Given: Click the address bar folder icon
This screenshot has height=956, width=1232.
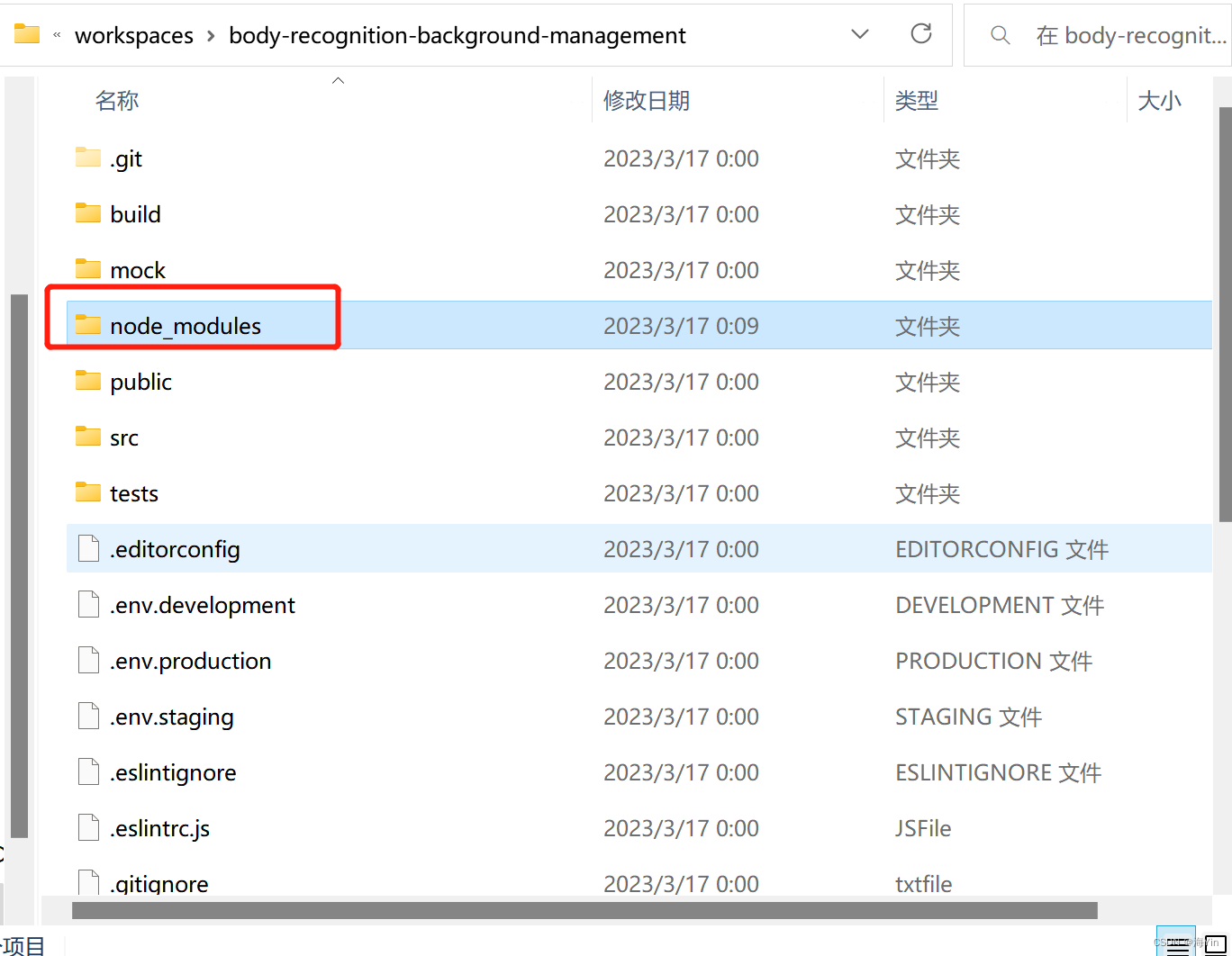Looking at the screenshot, I should coord(27,34).
